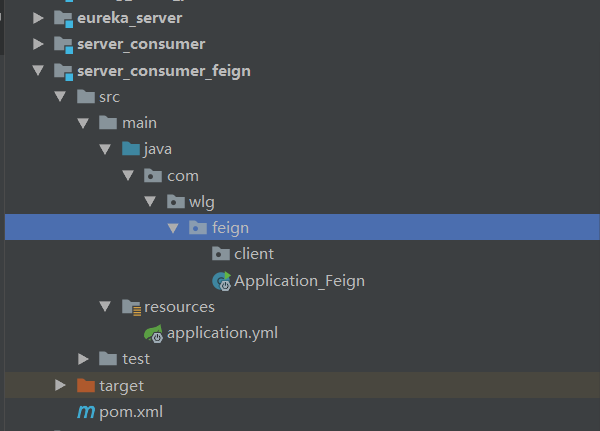Click the src folder icon

pos(86,96)
